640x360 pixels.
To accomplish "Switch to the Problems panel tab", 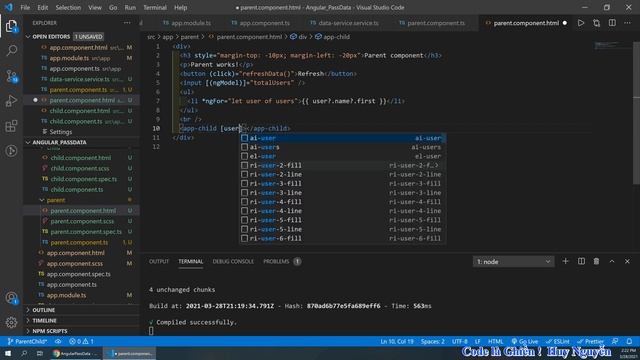I will point(281,261).
